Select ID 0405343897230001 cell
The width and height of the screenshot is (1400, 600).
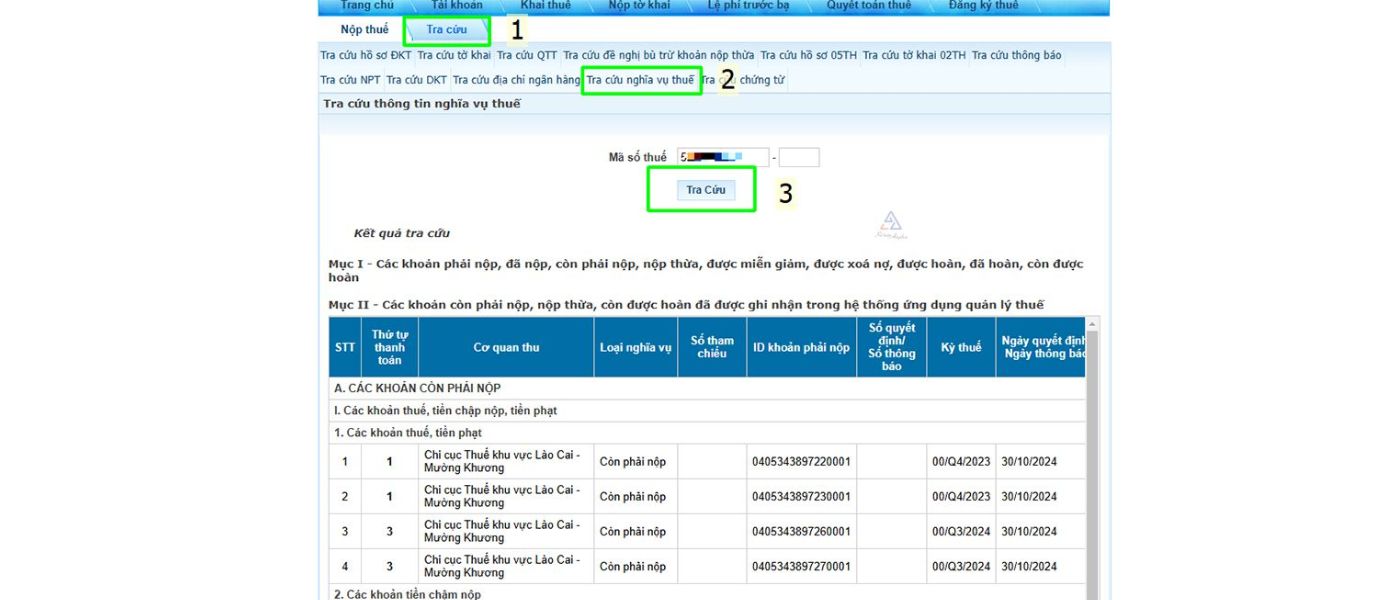point(801,497)
